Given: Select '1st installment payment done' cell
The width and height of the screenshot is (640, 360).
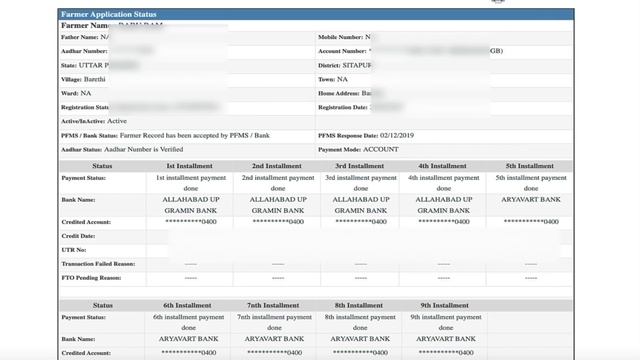Looking at the screenshot, I should tap(191, 183).
